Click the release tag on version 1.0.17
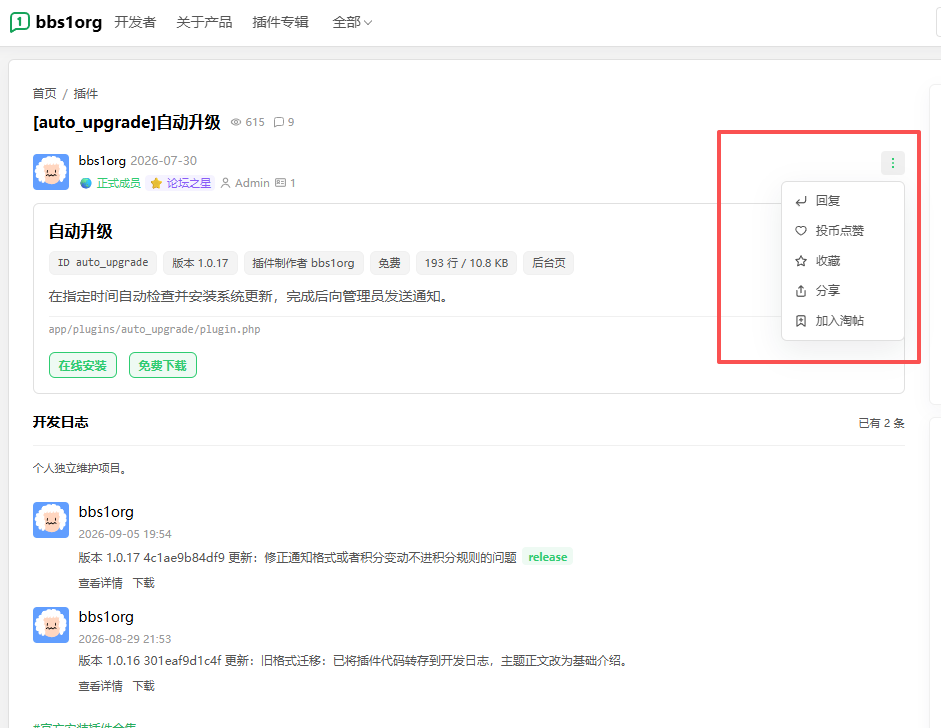Viewport: 941px width, 728px height. point(547,557)
